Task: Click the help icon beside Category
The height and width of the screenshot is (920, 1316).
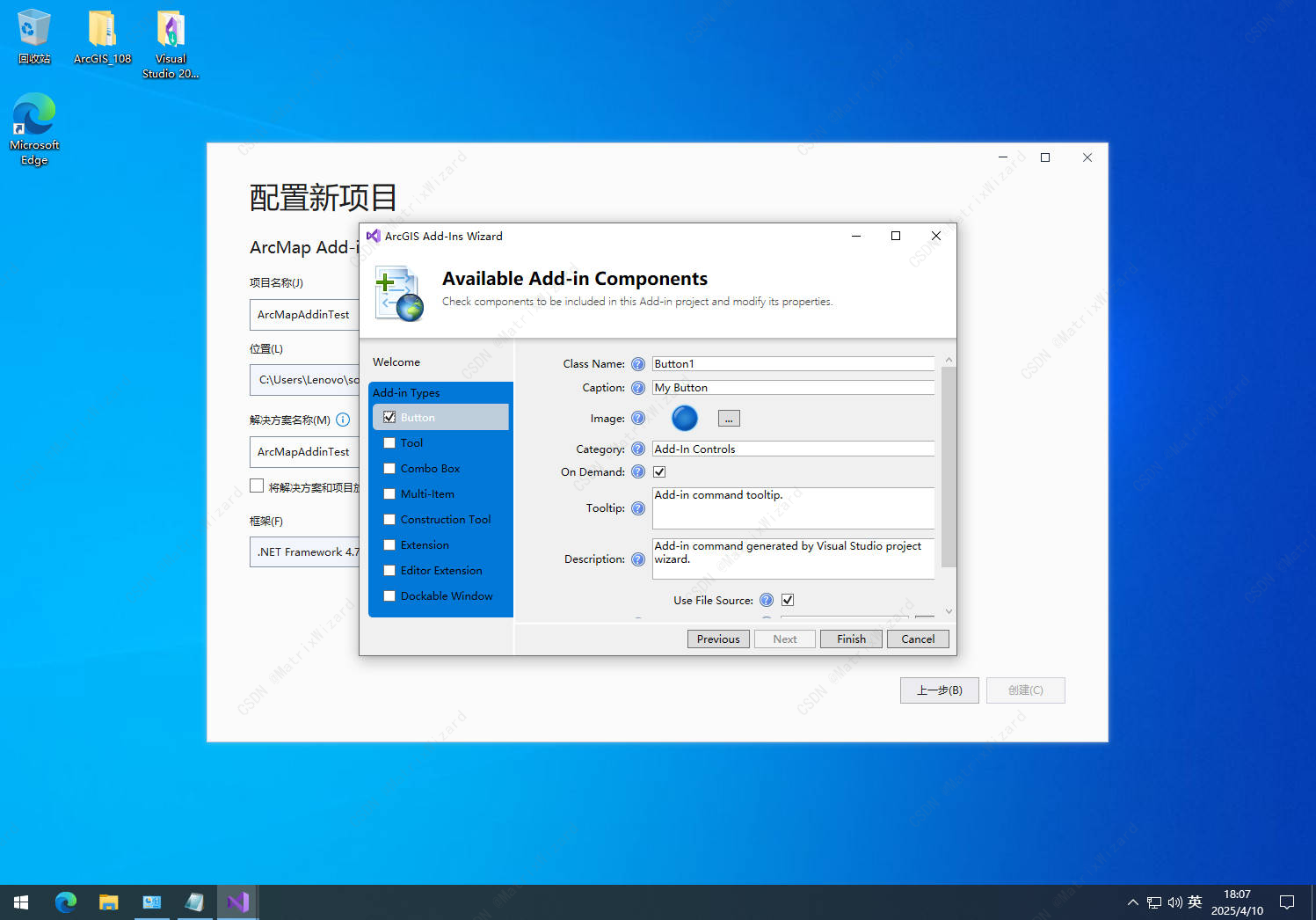Action: (x=638, y=449)
